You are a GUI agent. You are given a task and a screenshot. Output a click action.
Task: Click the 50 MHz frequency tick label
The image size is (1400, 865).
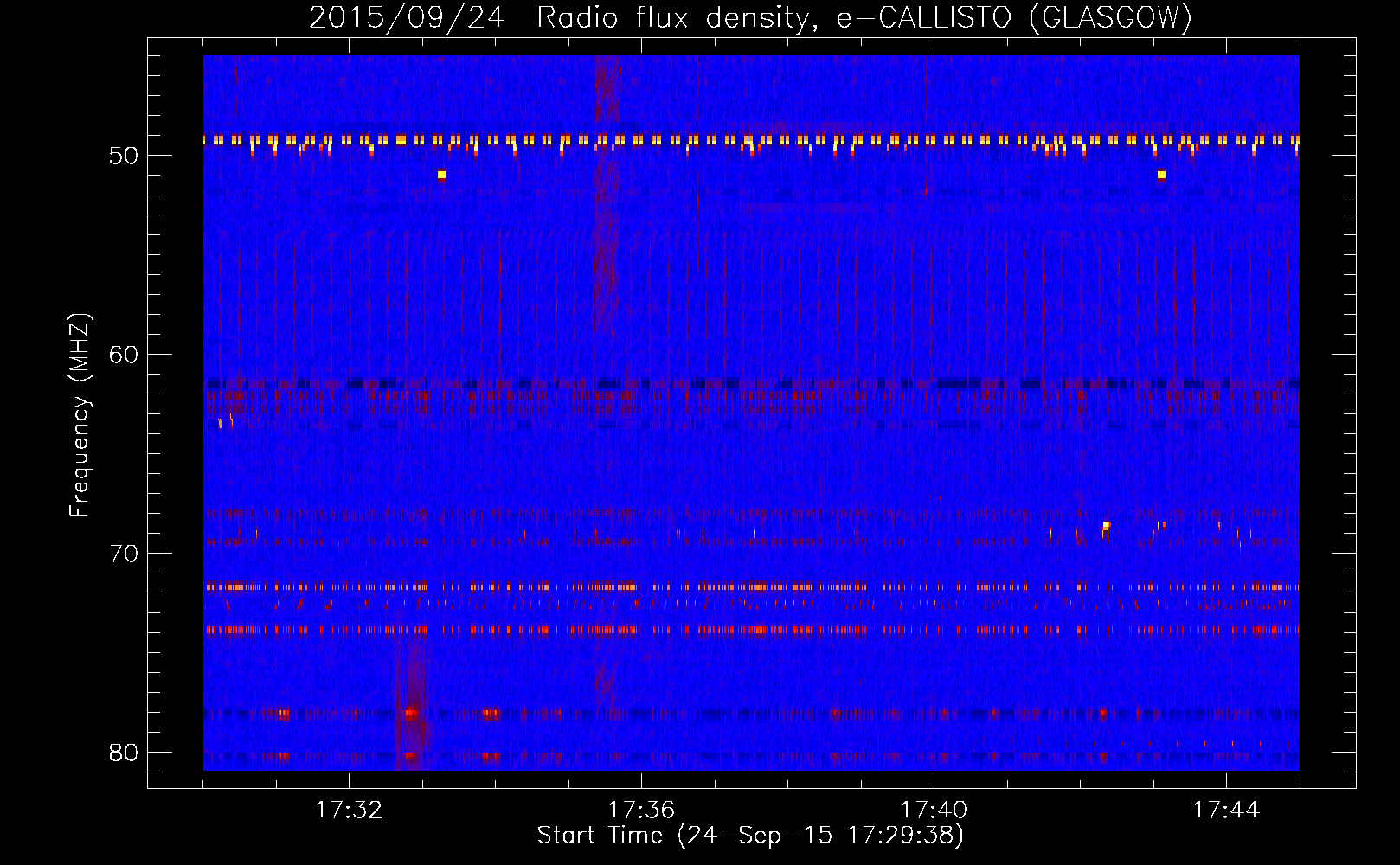124,156
